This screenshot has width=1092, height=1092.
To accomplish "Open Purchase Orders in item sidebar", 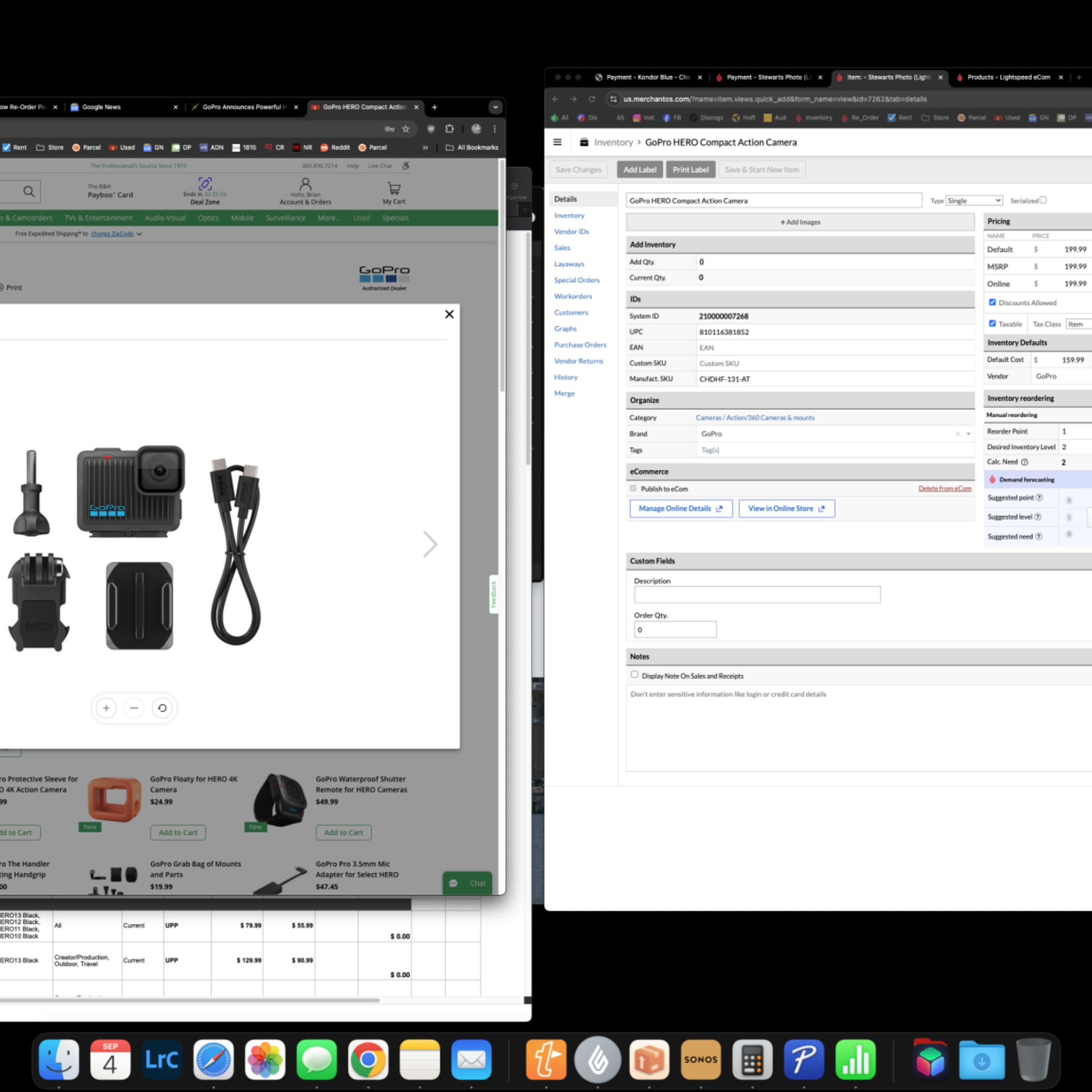I will pos(580,345).
